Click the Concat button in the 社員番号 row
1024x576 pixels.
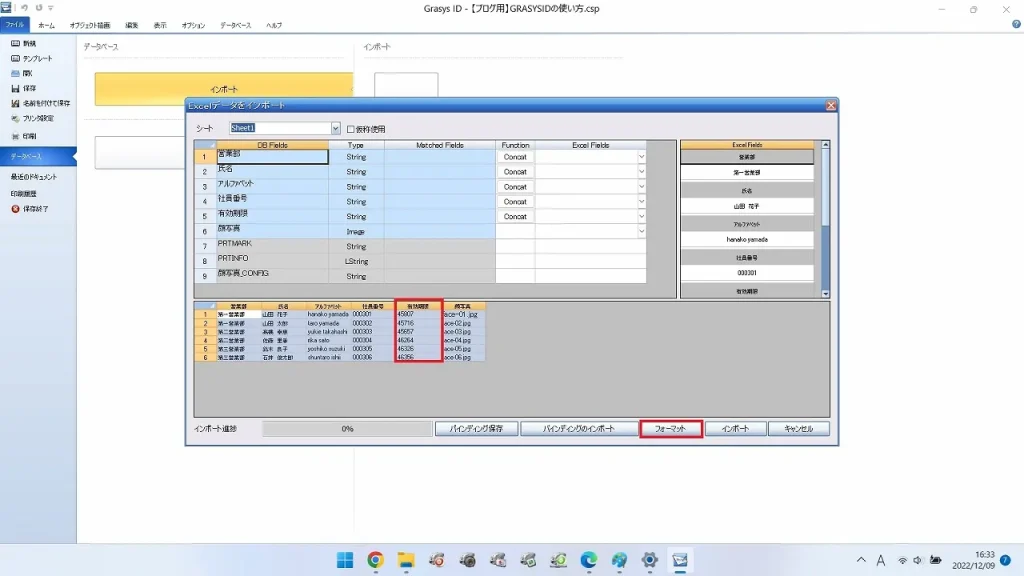click(515, 202)
